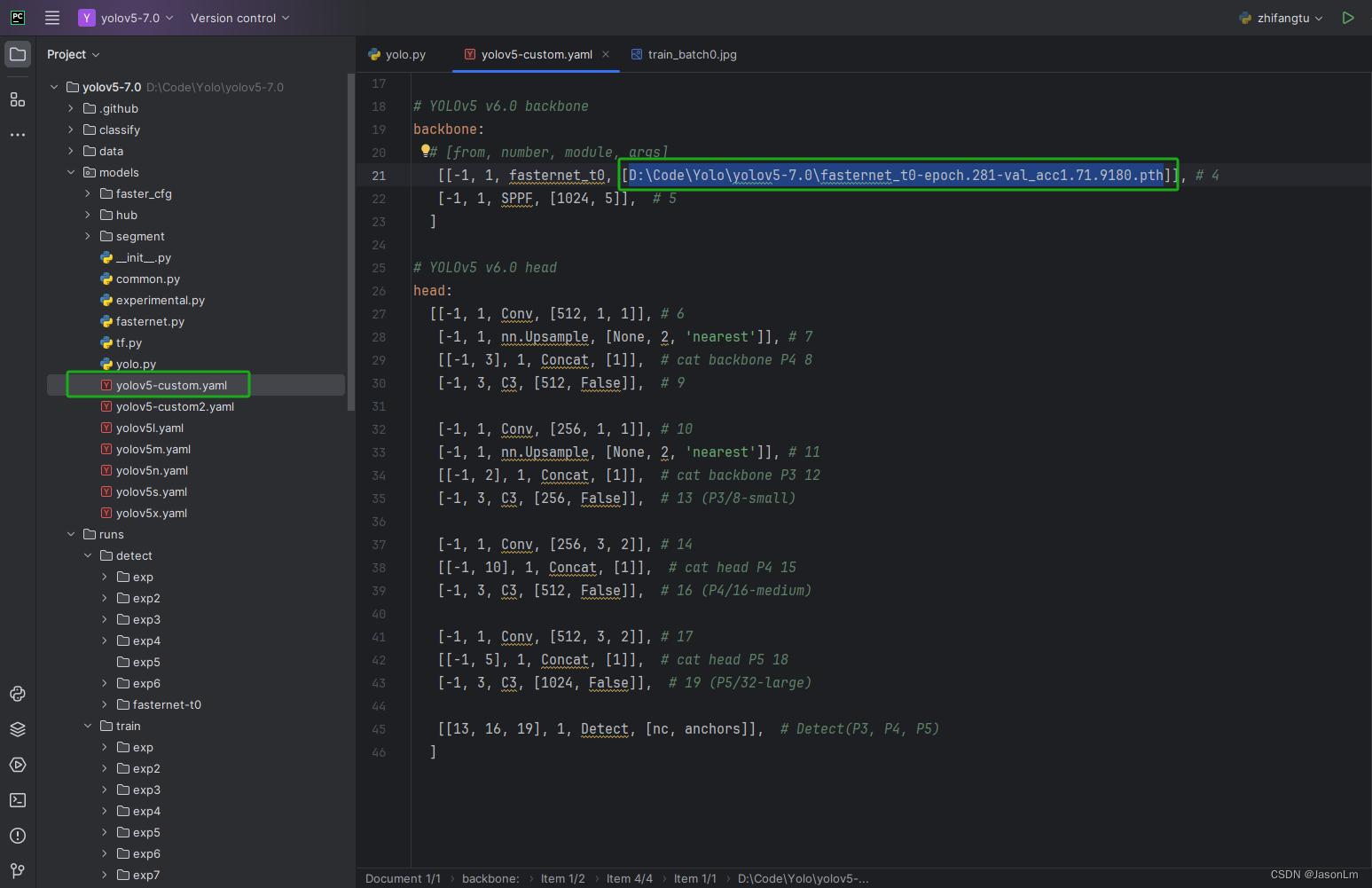1372x888 pixels.
Task: Click the Project panel title
Action: (x=67, y=54)
